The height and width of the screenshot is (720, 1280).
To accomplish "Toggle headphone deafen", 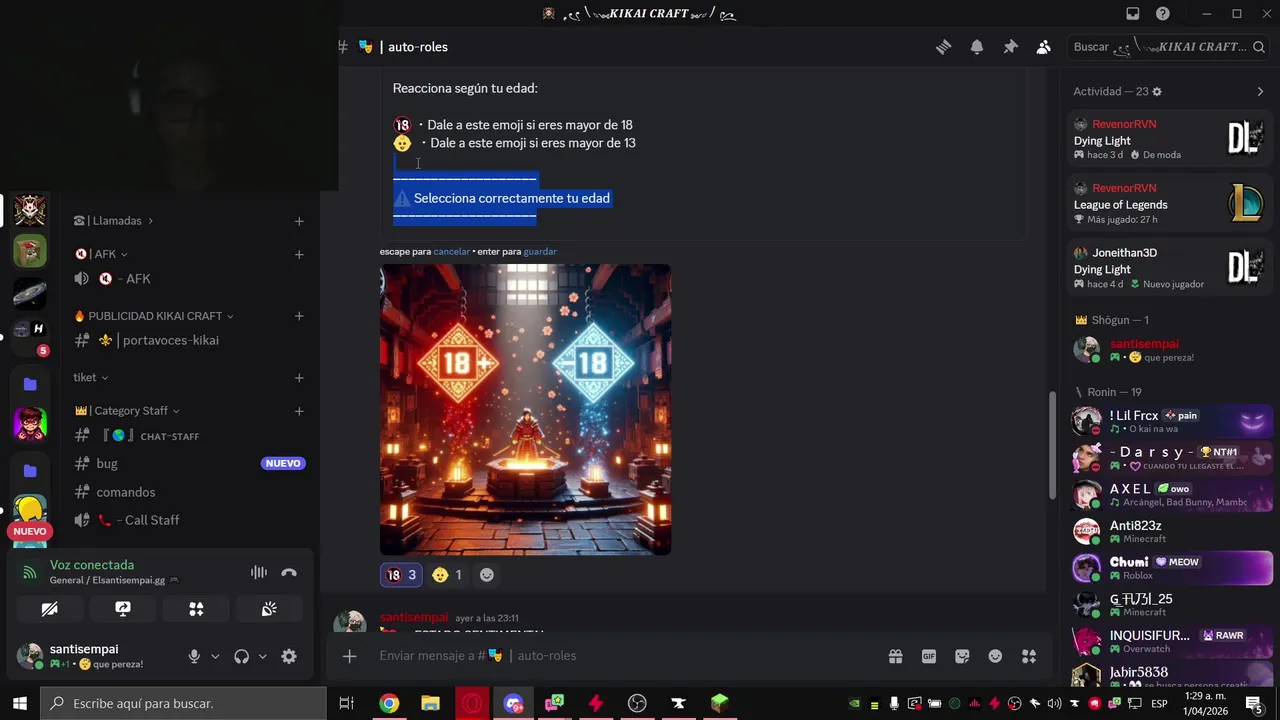I will (x=241, y=656).
